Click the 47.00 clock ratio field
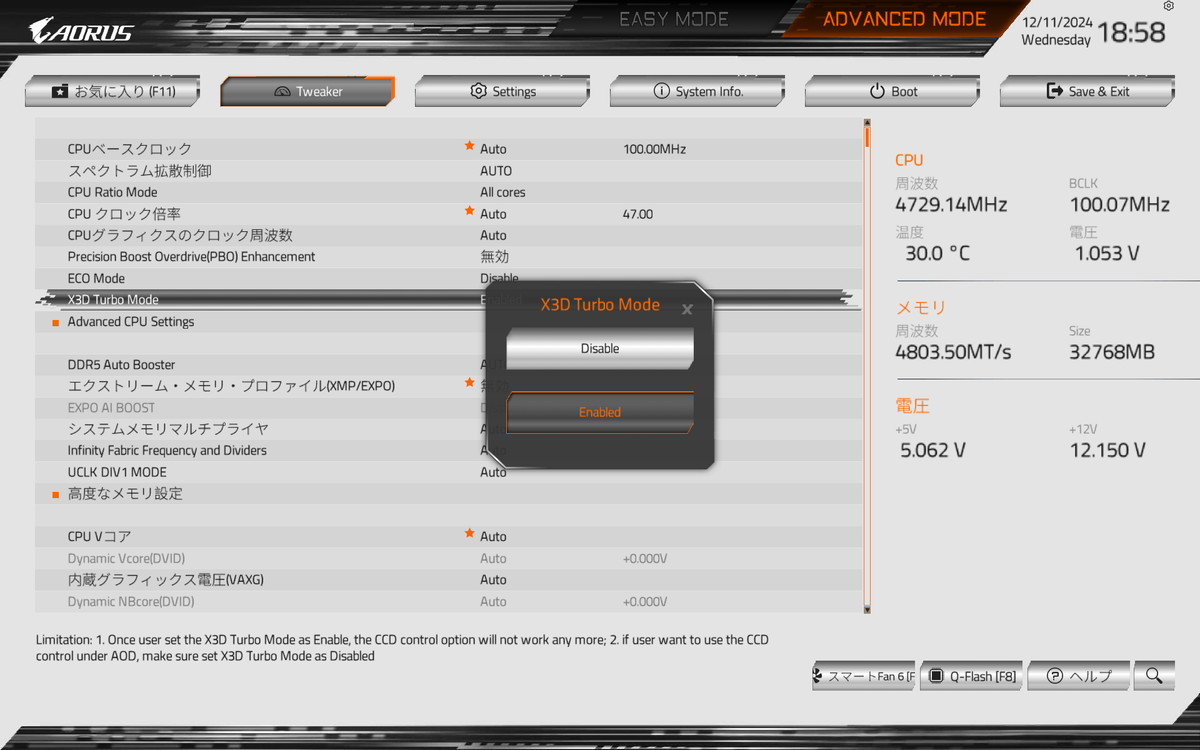The width and height of the screenshot is (1200, 750). click(638, 214)
